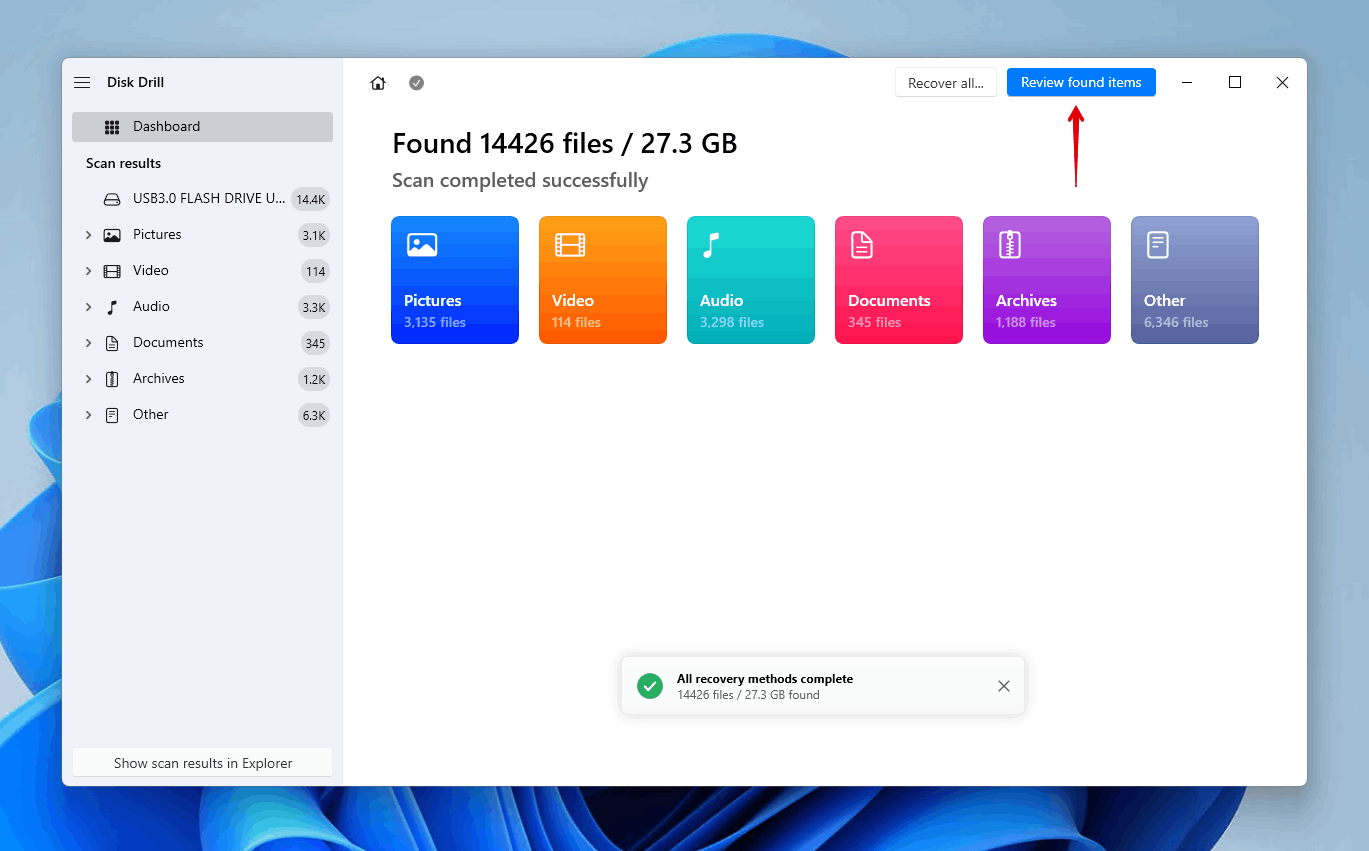The height and width of the screenshot is (851, 1369).
Task: Open the pink Documents card
Action: coord(899,280)
